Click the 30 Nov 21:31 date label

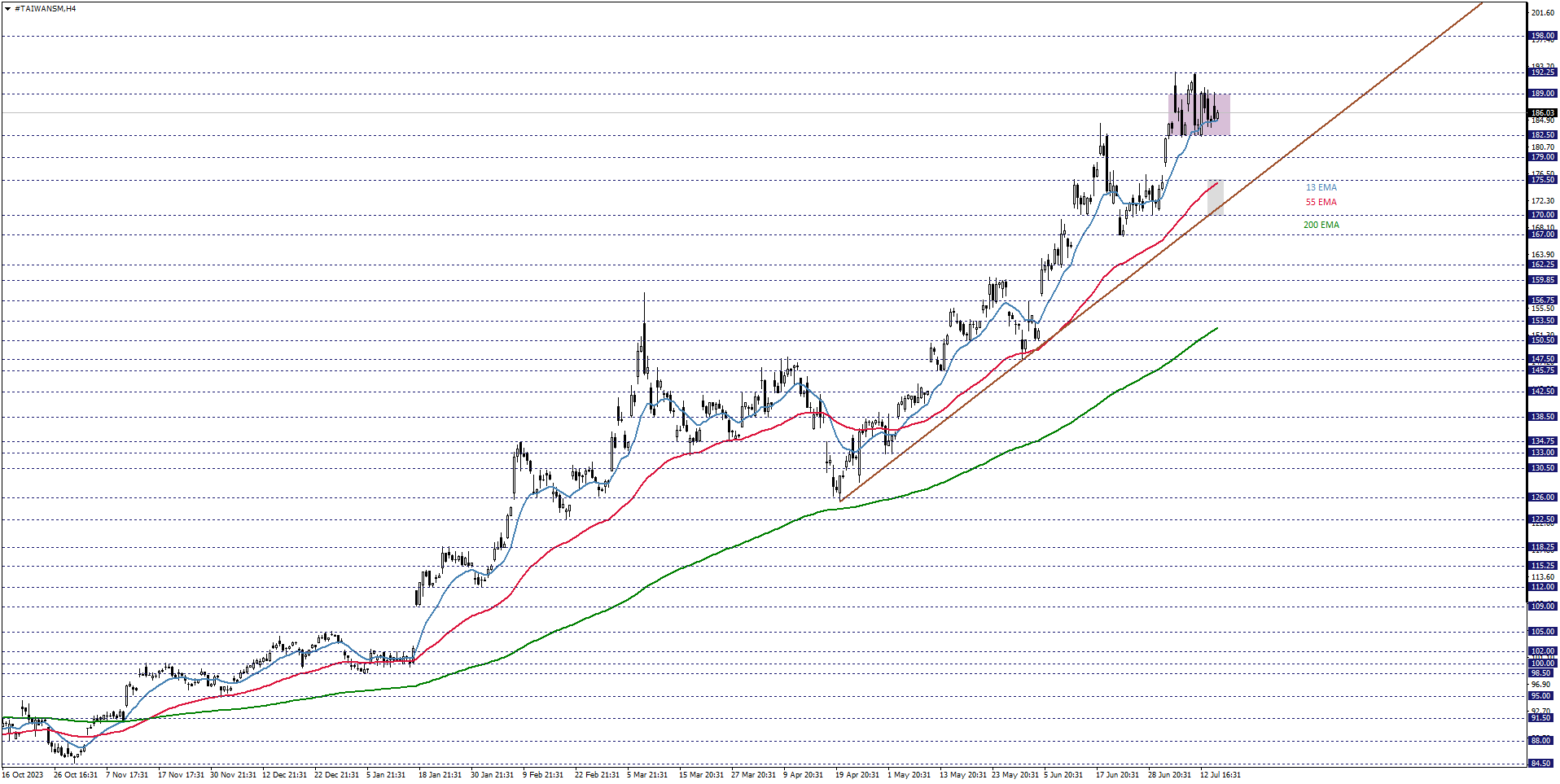(x=233, y=775)
